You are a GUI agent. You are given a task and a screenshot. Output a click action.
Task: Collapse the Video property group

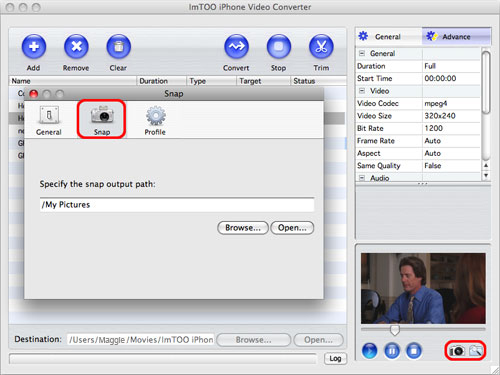362,91
